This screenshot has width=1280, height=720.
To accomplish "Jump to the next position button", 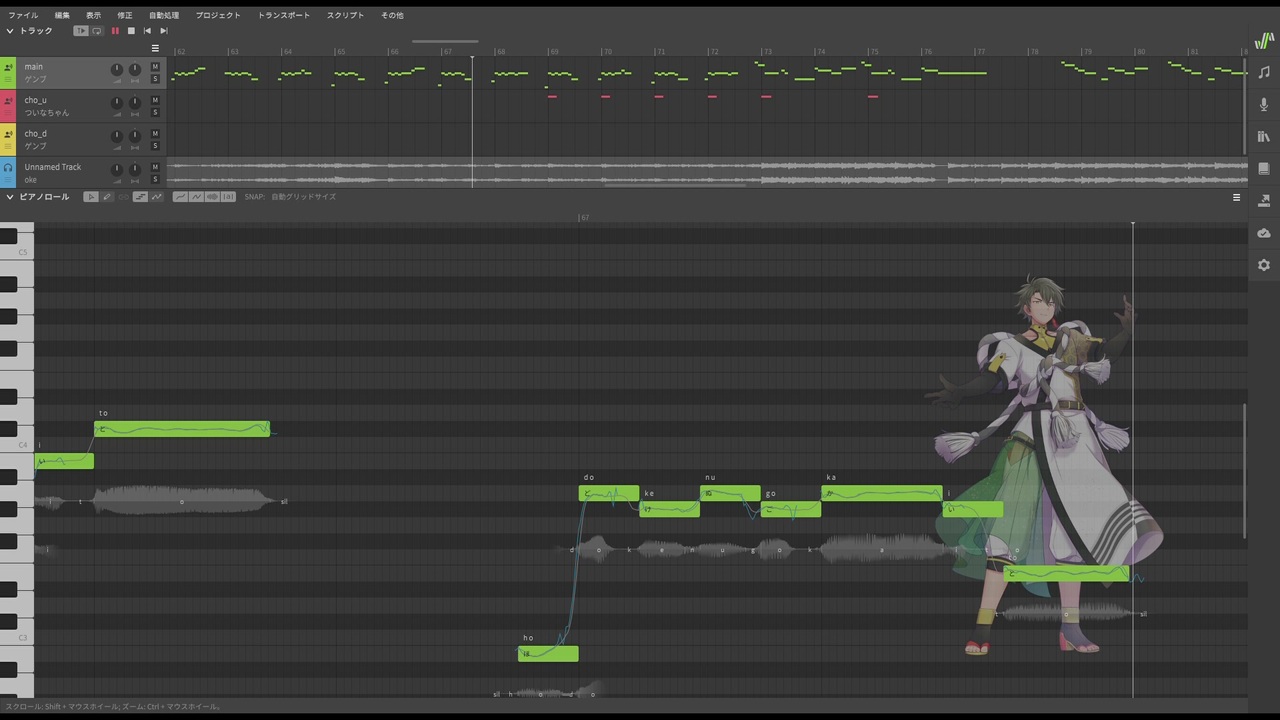I will coord(164,31).
